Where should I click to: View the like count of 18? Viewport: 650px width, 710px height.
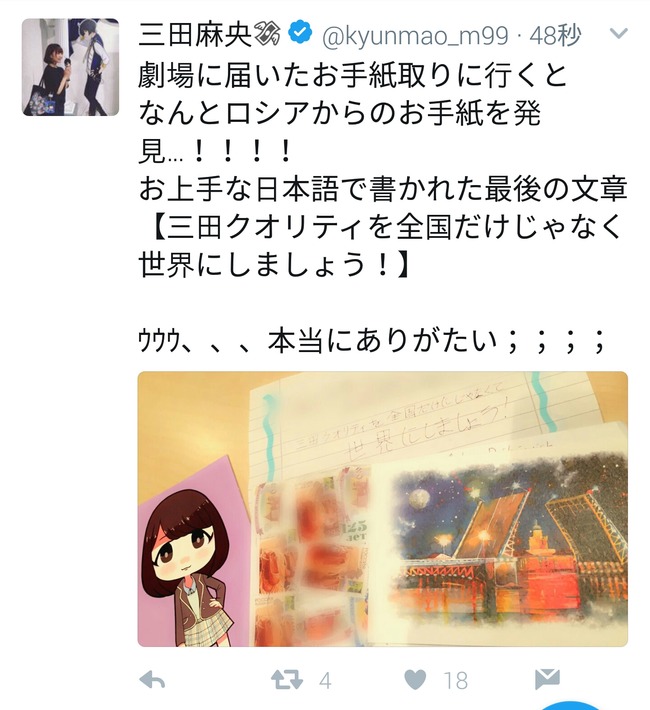pos(456,681)
